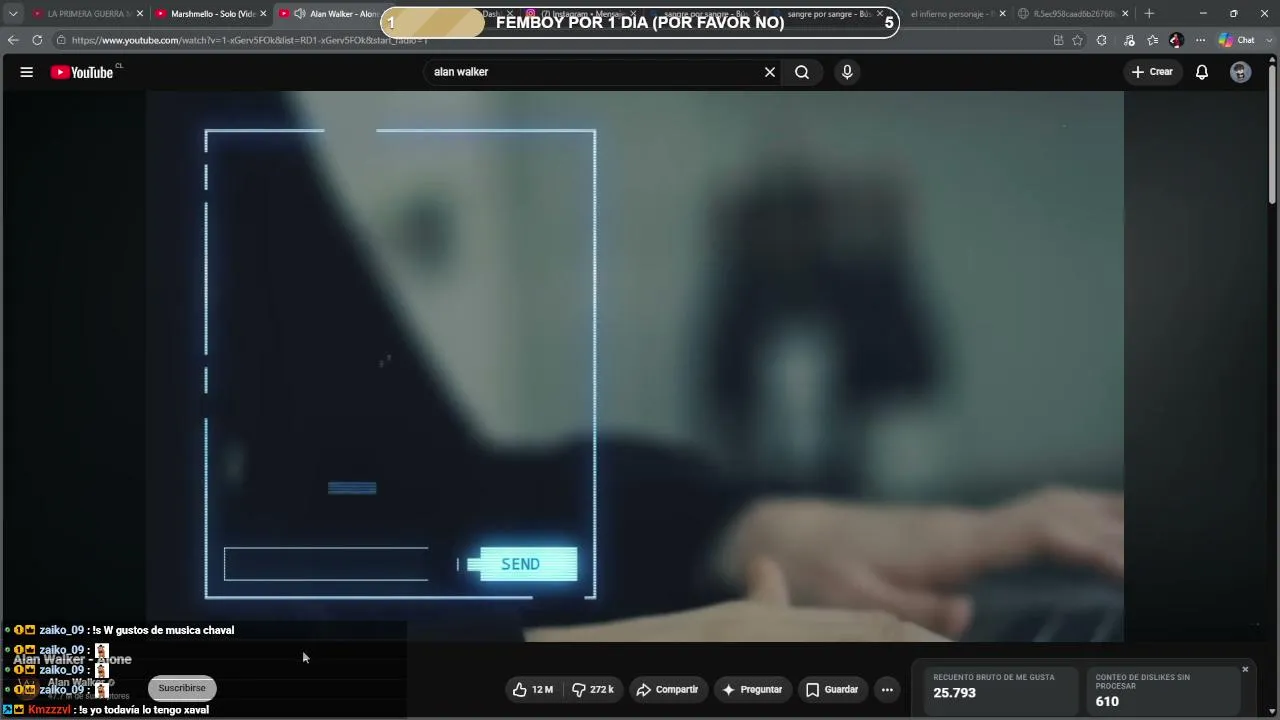Open split screen from address bar
Image resolution: width=1280 pixels, height=720 pixels.
tap(1058, 40)
